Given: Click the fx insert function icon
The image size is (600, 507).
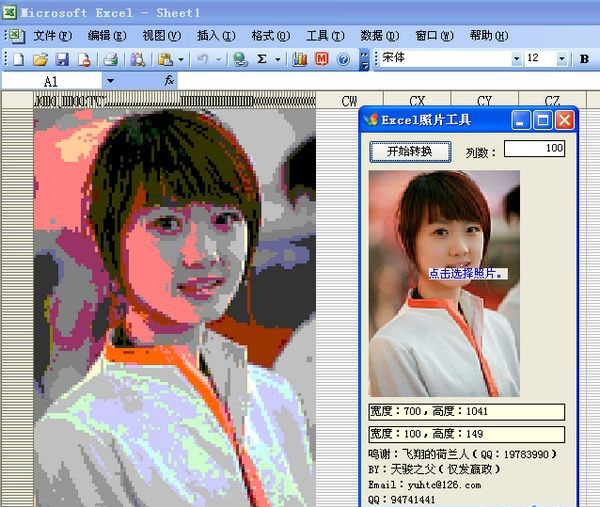Looking at the screenshot, I should (169, 81).
